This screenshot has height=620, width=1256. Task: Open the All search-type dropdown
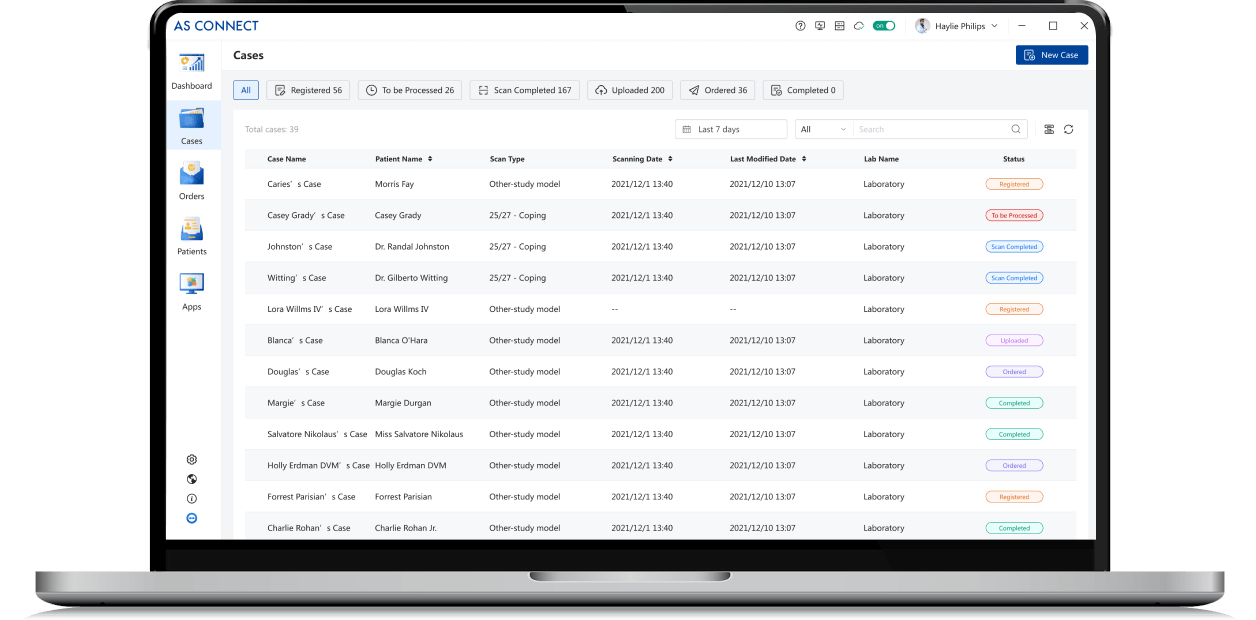(823, 129)
